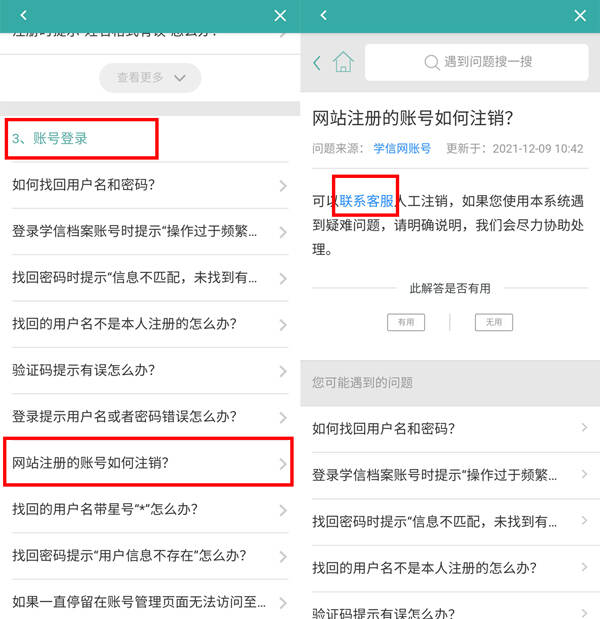Open 找回的用户名不是本人注册的怎么办 in right list

coord(450,568)
